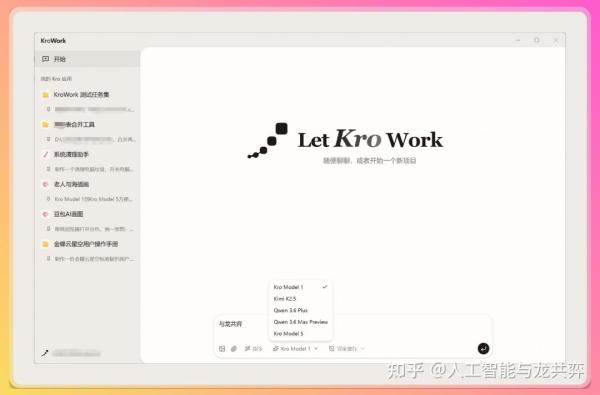Click the send arrow button in the chat box

[x=483, y=348]
